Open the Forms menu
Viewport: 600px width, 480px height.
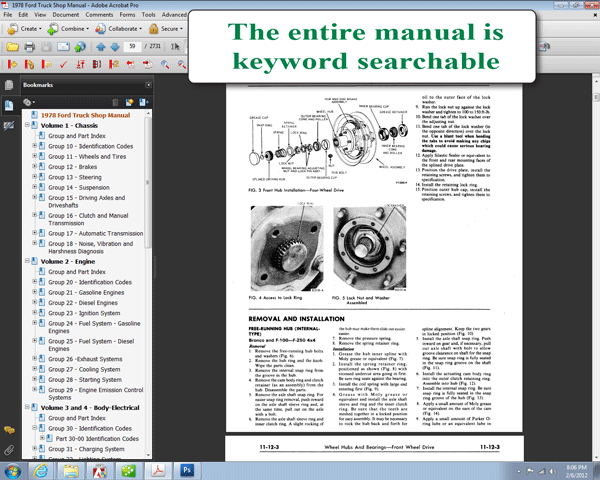click(x=127, y=15)
